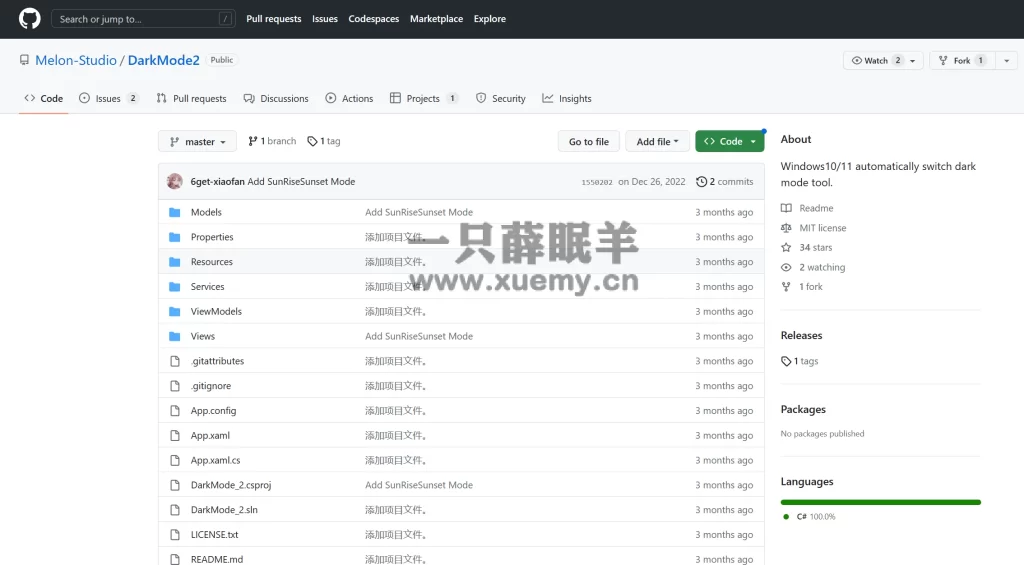The image size is (1024, 565).
Task: Open the Projects tab
Action: coord(423,99)
